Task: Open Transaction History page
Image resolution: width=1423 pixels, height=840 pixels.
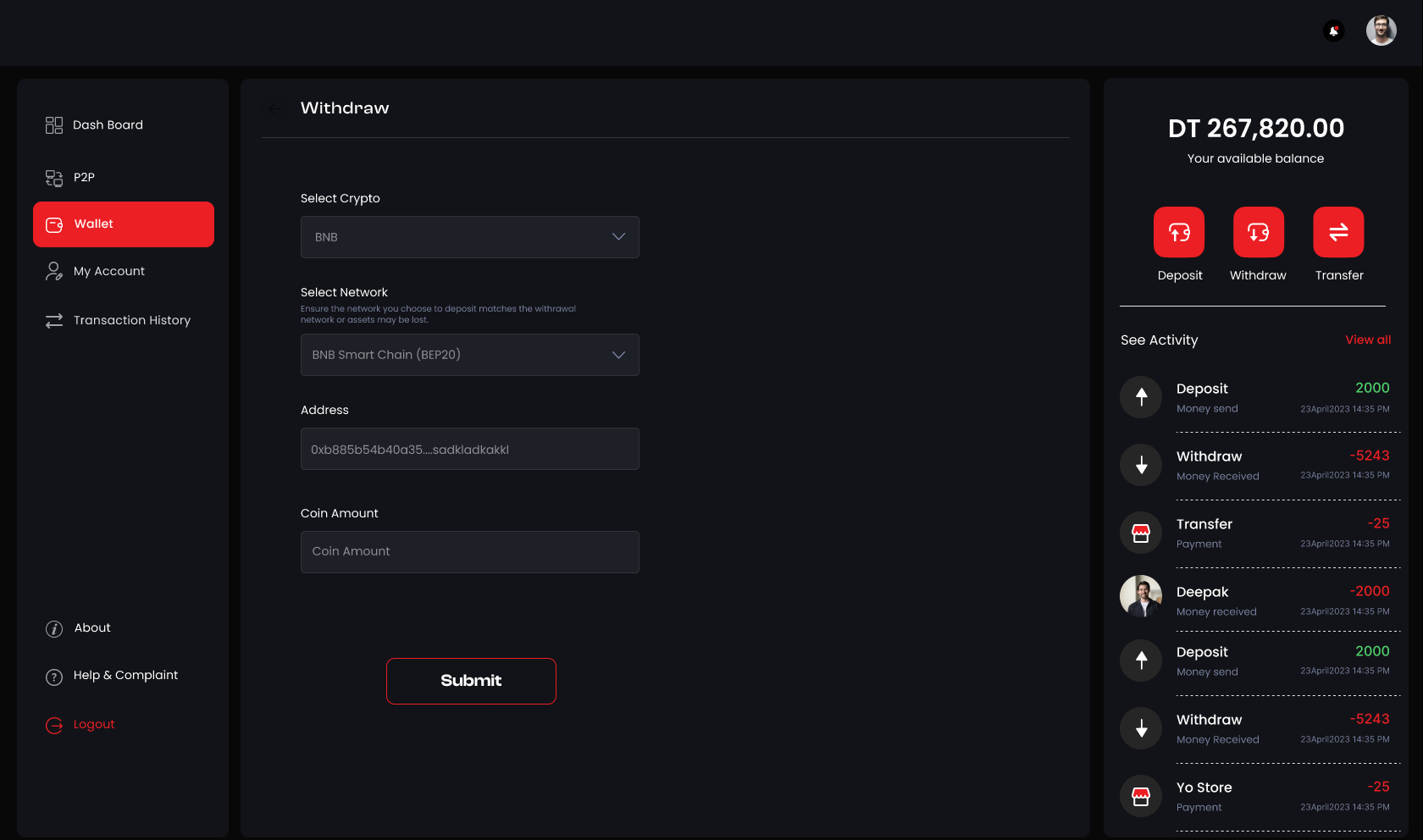Action: tap(131, 321)
